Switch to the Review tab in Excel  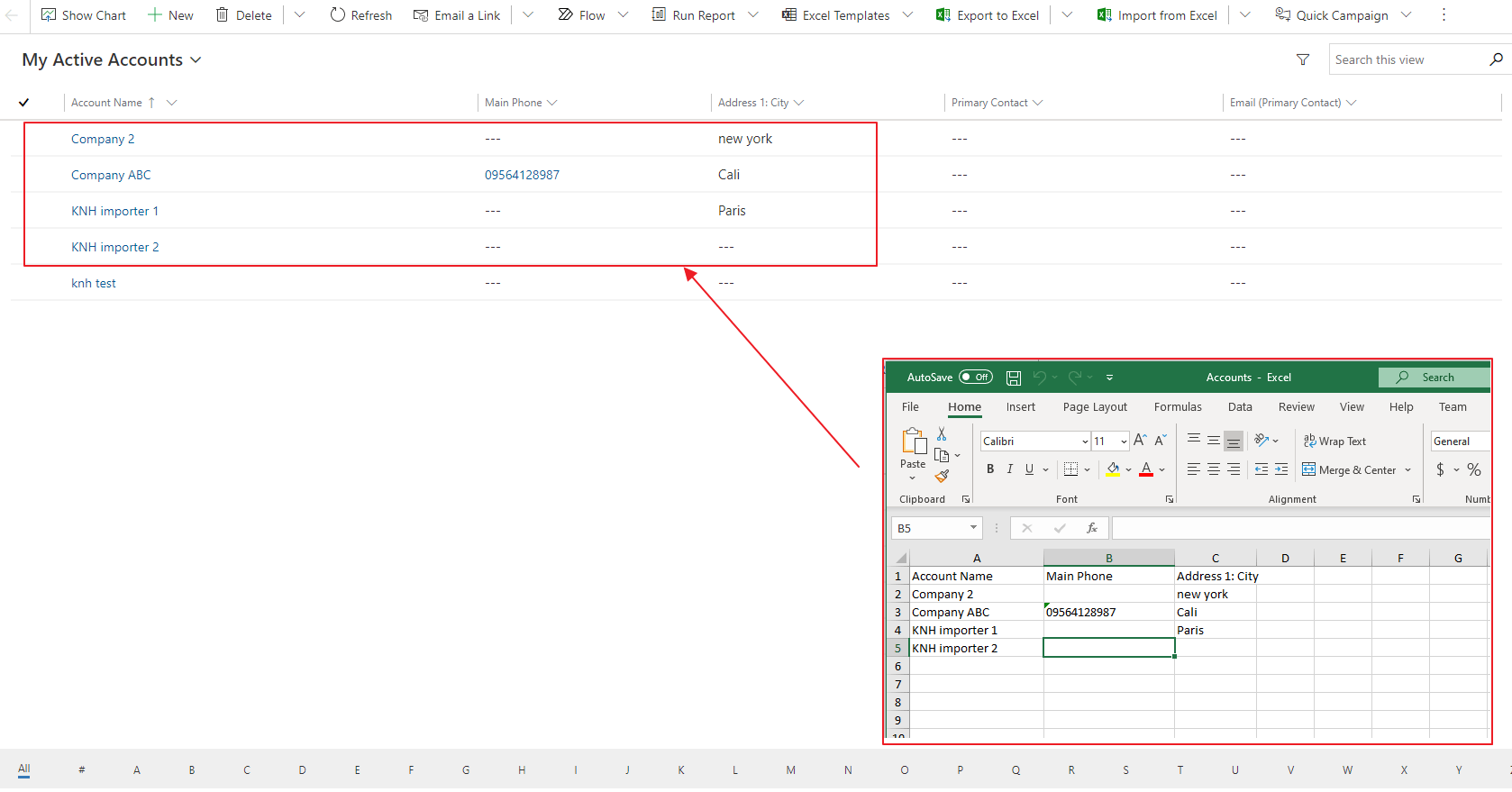[x=1297, y=407]
